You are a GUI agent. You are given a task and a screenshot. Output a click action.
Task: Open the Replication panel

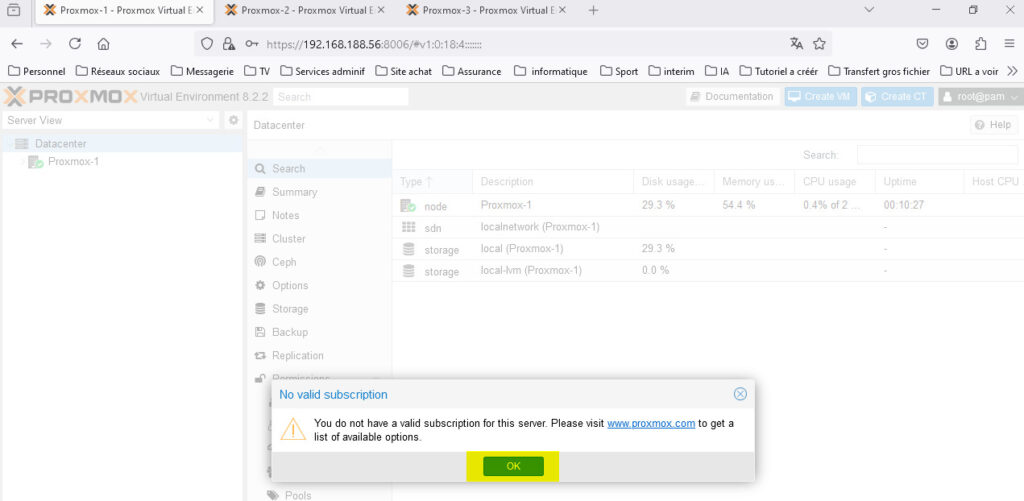click(319, 355)
